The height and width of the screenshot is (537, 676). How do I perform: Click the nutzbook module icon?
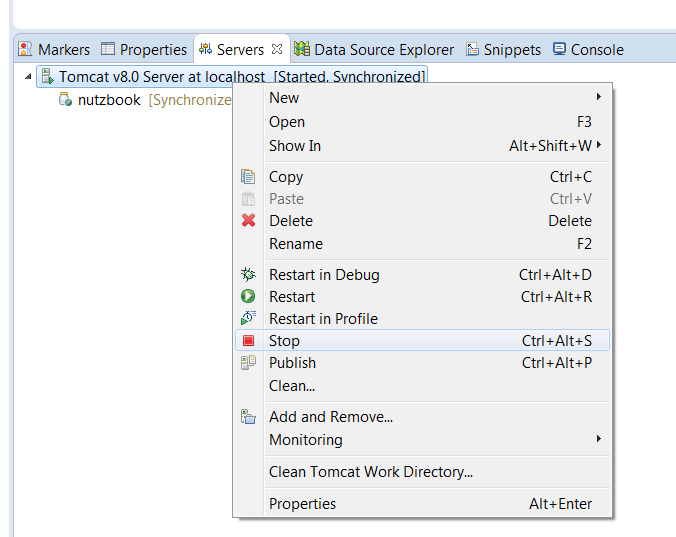pyautogui.click(x=65, y=100)
